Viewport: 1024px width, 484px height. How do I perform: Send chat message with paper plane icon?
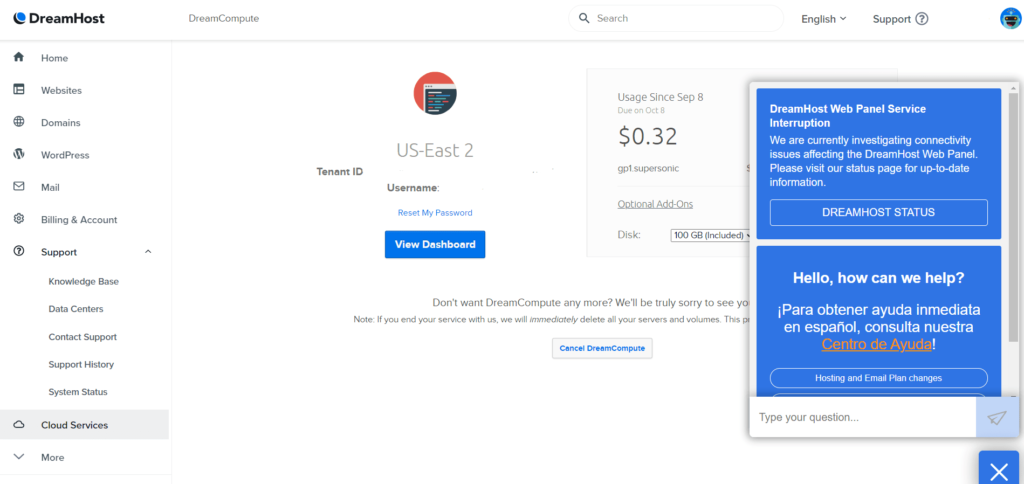(x=997, y=417)
